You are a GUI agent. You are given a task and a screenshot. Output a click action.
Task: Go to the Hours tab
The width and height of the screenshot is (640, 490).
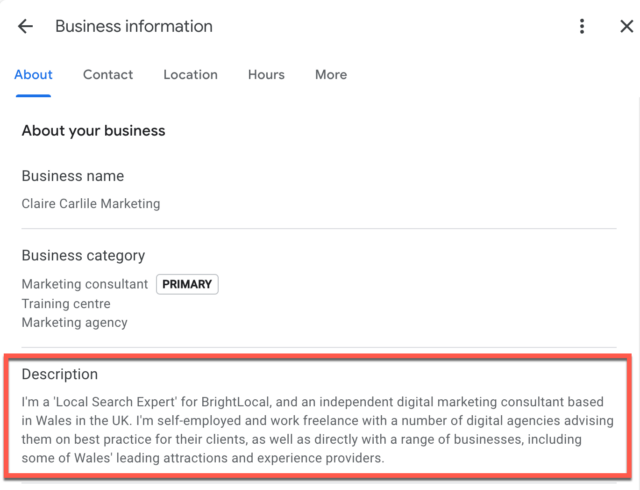pyautogui.click(x=266, y=75)
